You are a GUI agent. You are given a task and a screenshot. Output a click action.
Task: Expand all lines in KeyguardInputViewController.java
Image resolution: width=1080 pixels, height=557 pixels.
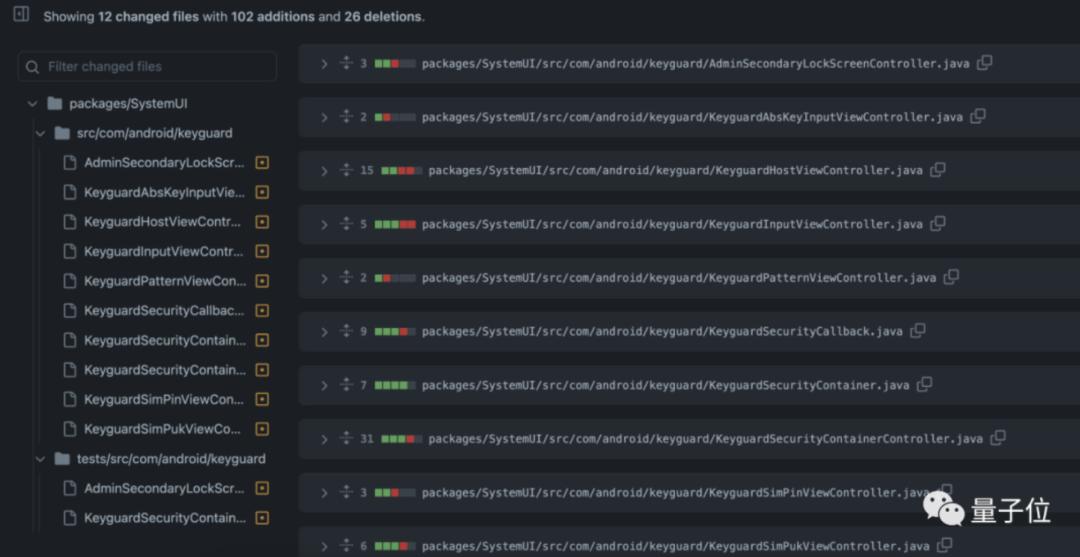tap(346, 224)
